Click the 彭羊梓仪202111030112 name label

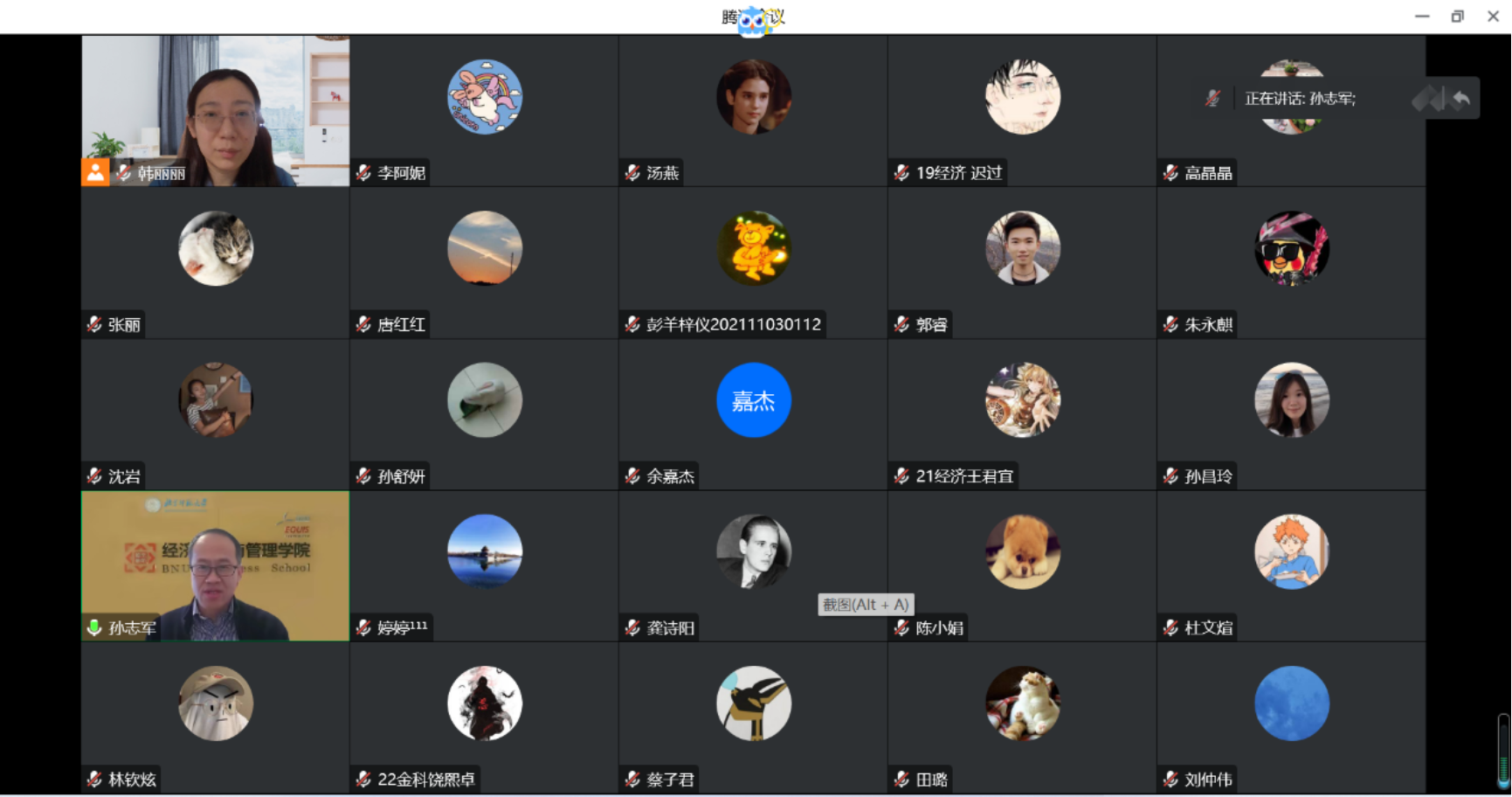click(734, 324)
